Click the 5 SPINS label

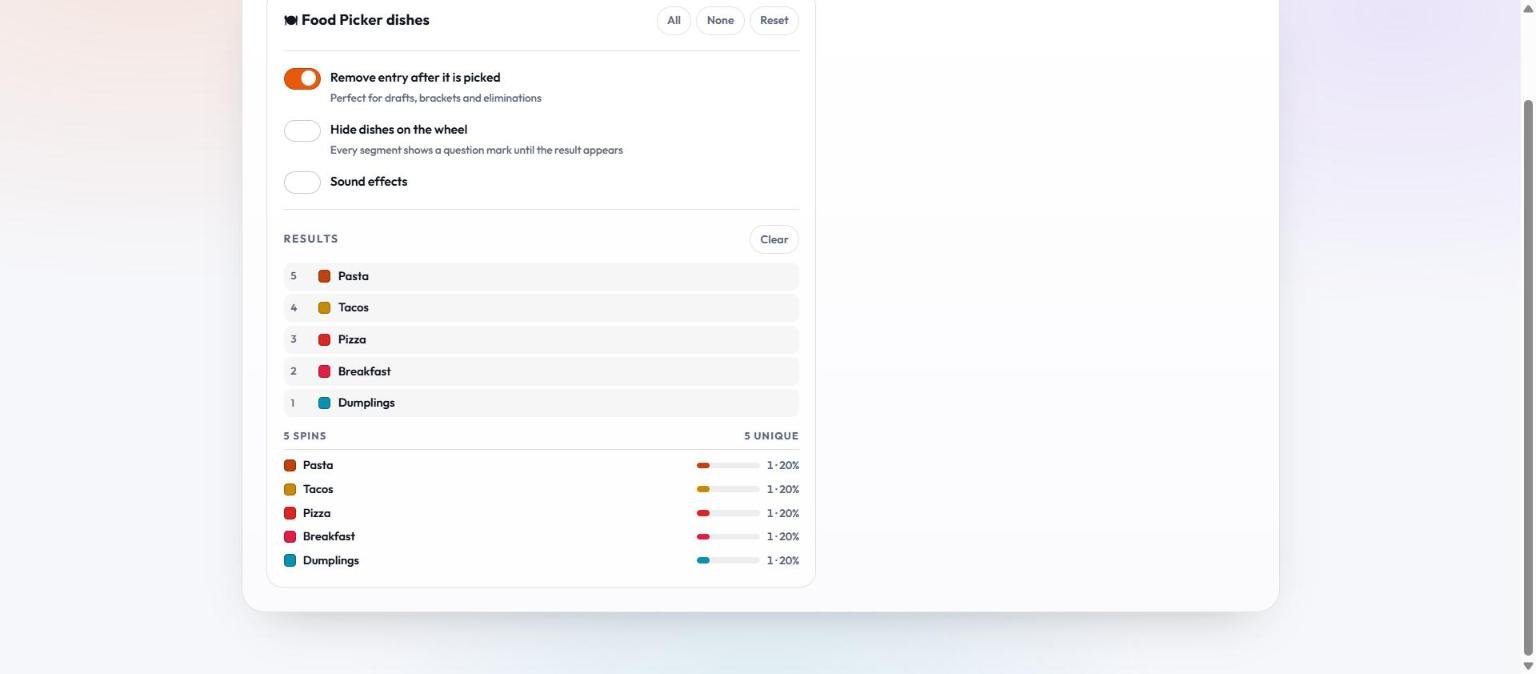[305, 436]
